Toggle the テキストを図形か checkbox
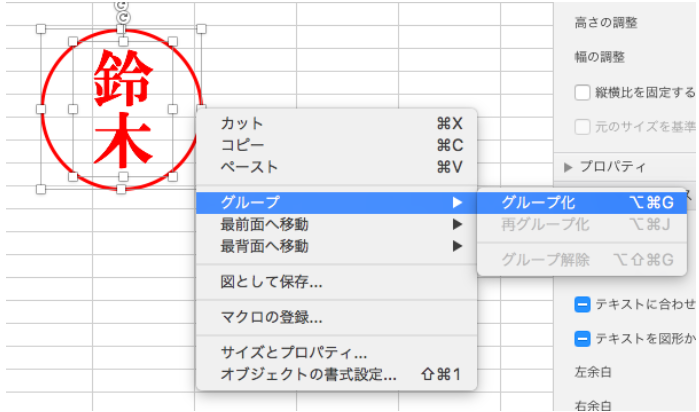The image size is (699, 412). [x=582, y=339]
